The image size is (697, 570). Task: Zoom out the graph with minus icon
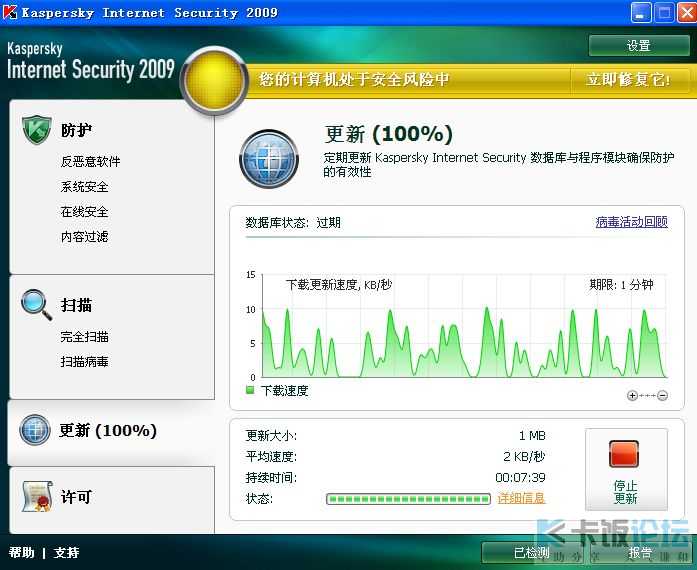coord(662,395)
